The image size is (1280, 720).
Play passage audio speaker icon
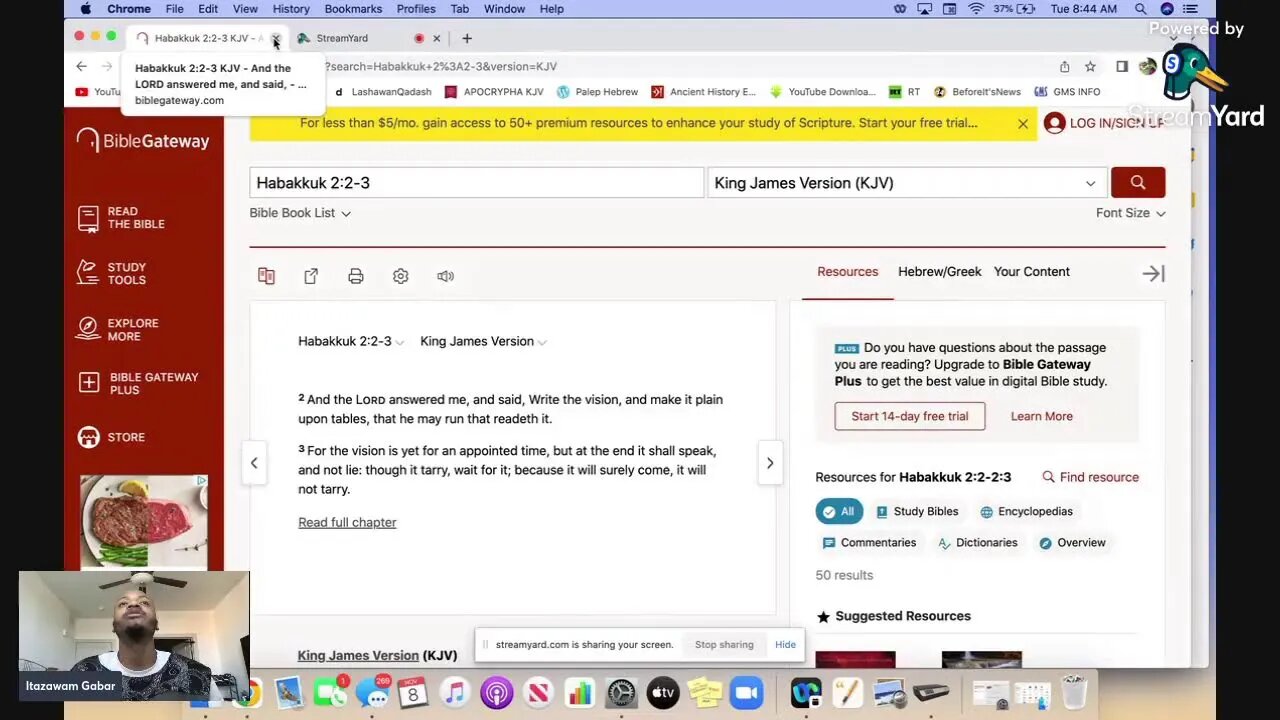[x=445, y=276]
